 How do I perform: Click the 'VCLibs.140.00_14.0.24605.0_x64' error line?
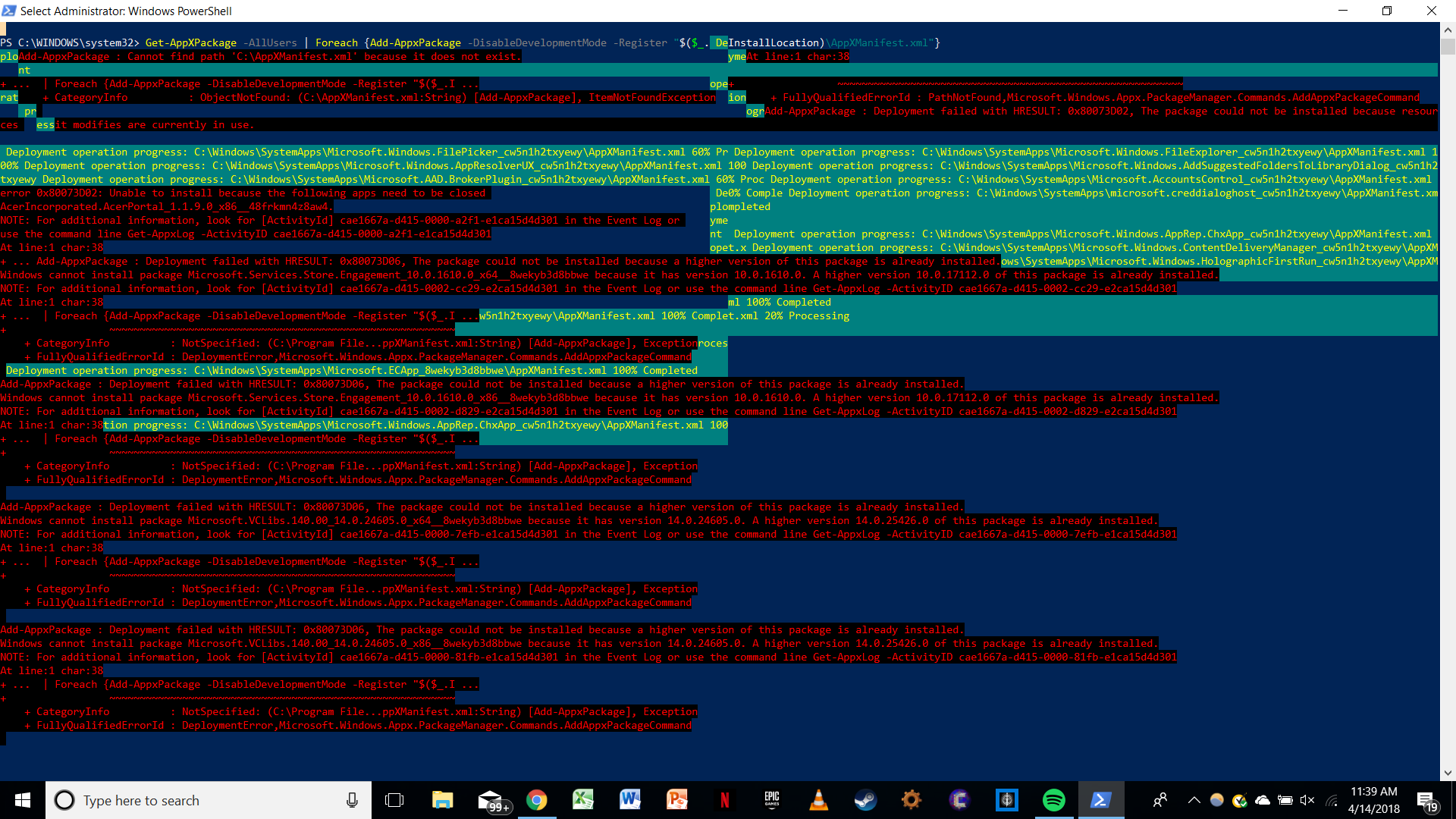(579, 521)
